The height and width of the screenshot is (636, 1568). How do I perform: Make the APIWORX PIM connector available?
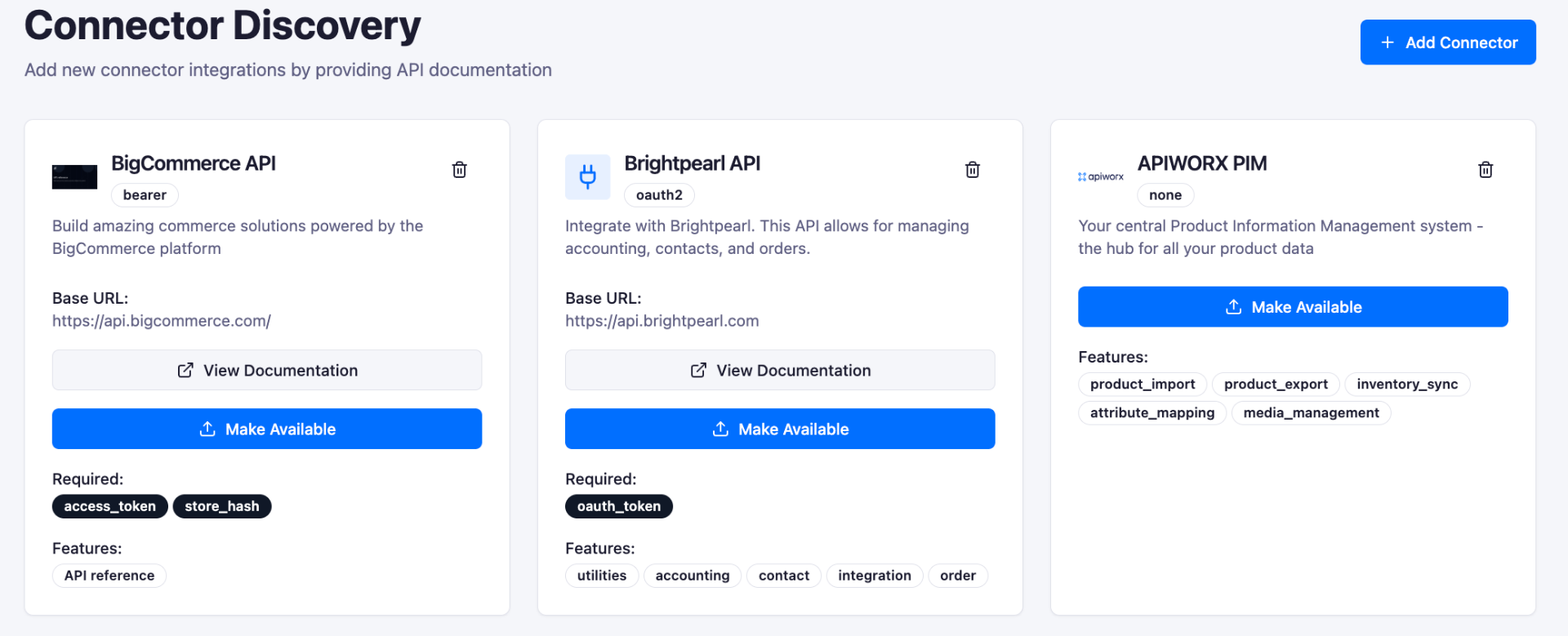1293,306
